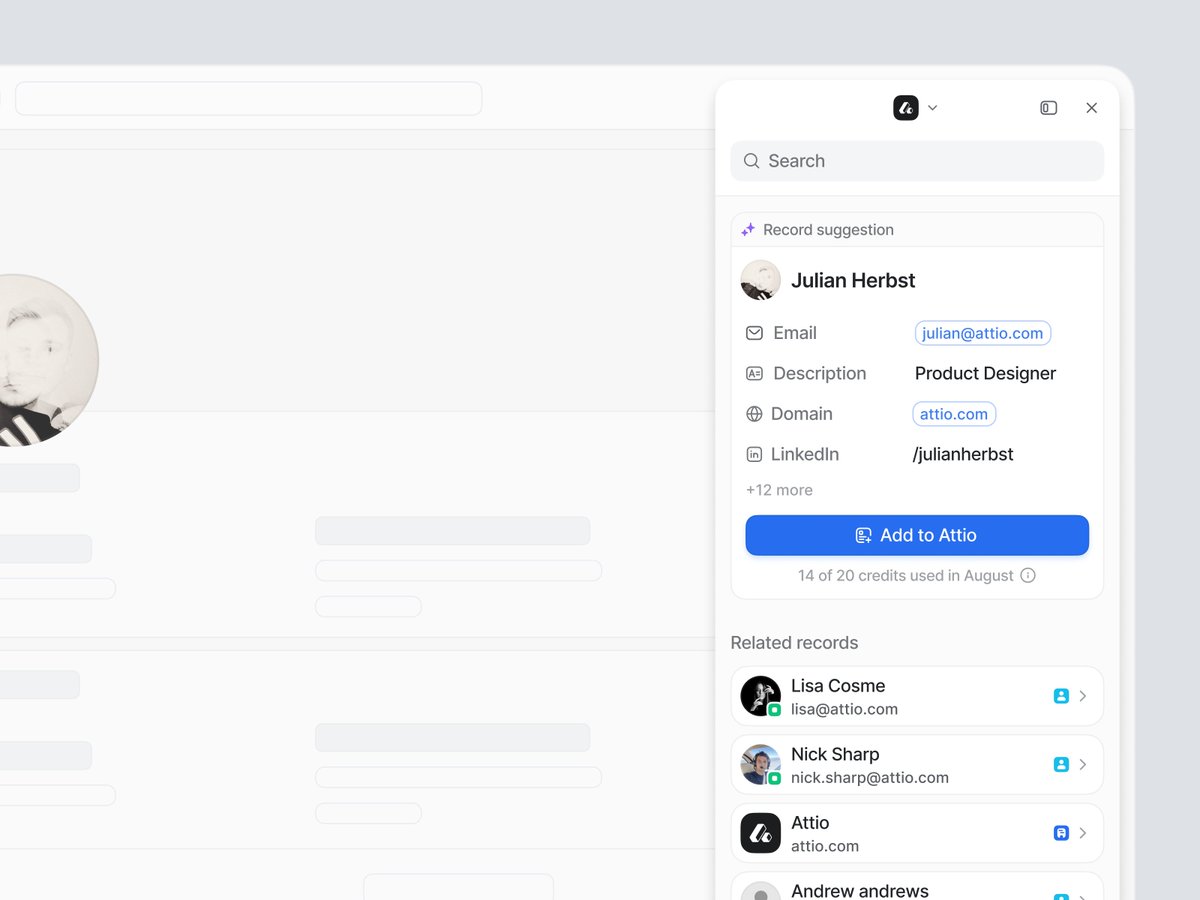Open chevron on Attio company row
The image size is (1200, 900).
(x=1083, y=833)
